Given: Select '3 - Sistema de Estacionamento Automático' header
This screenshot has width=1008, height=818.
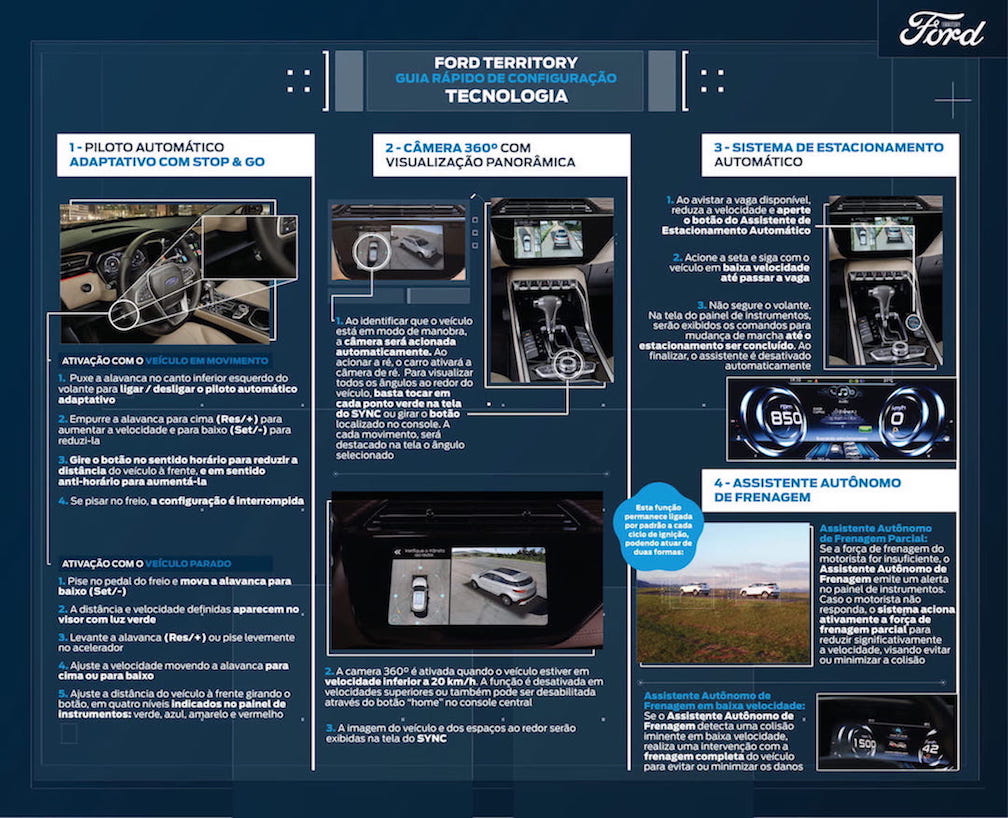Looking at the screenshot, I should pos(829,154).
